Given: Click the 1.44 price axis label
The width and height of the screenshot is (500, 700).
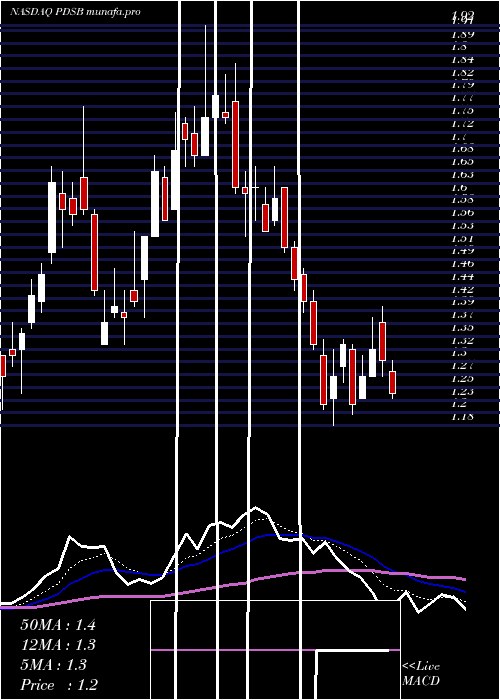Looking at the screenshot, I should [x=462, y=277].
